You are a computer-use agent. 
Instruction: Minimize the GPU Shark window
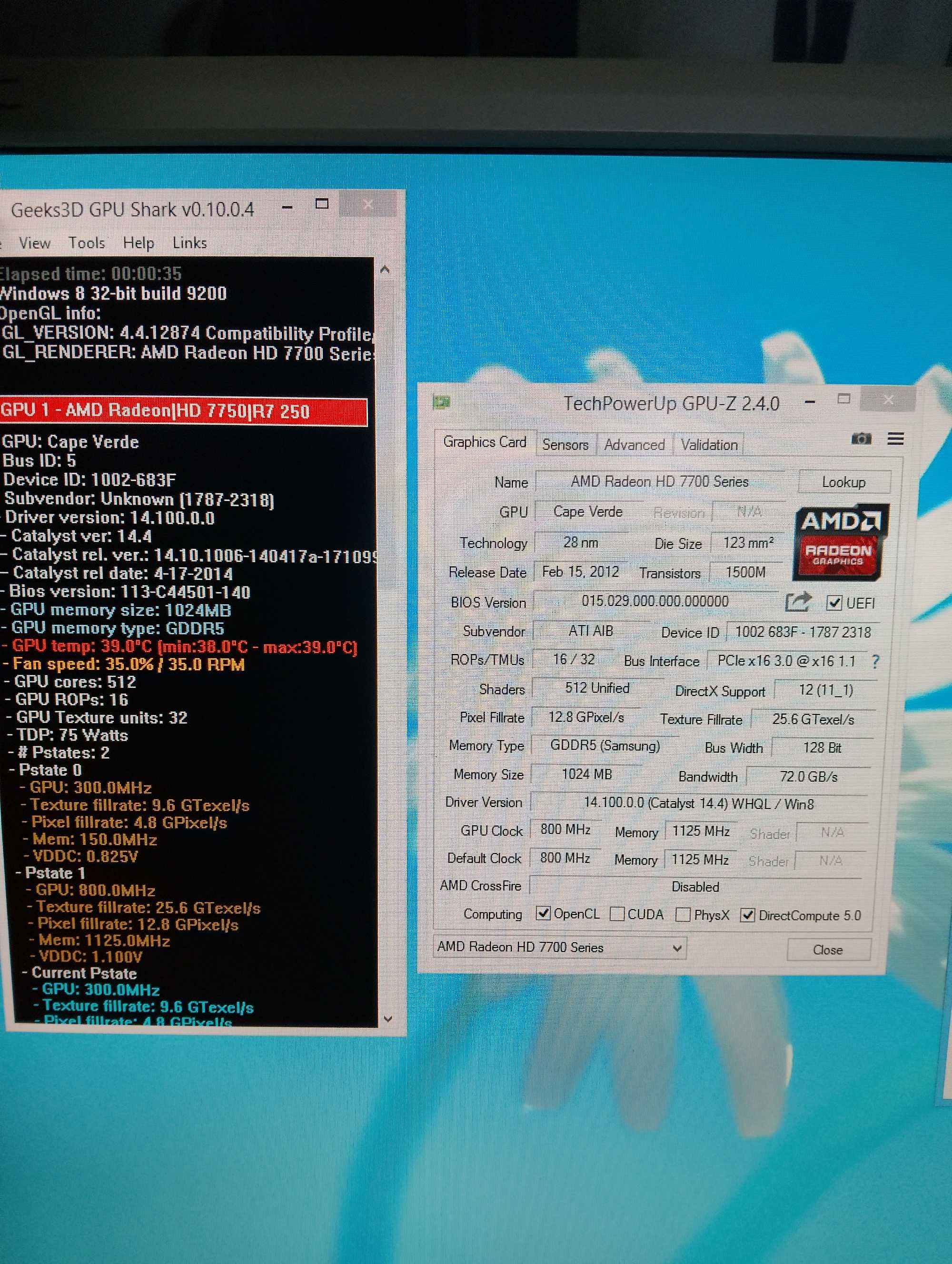[288, 207]
